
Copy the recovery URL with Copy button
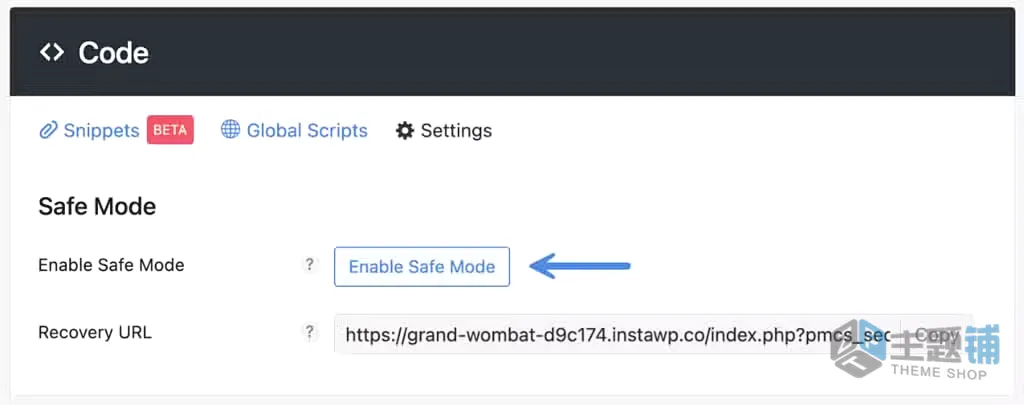click(936, 334)
